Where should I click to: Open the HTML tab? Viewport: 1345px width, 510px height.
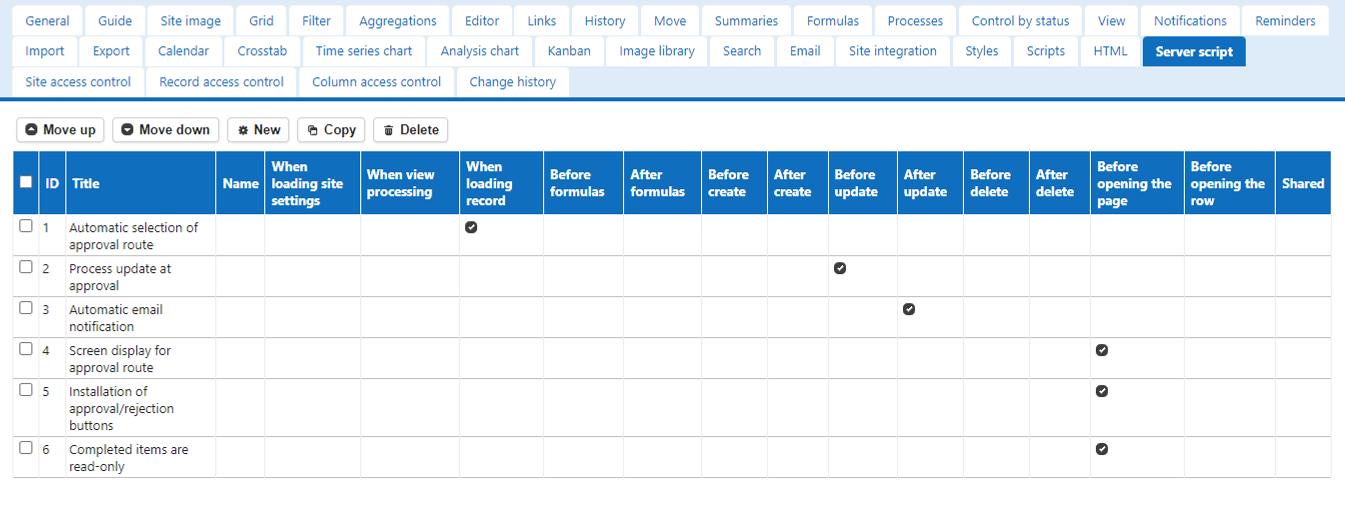pyautogui.click(x=1110, y=51)
